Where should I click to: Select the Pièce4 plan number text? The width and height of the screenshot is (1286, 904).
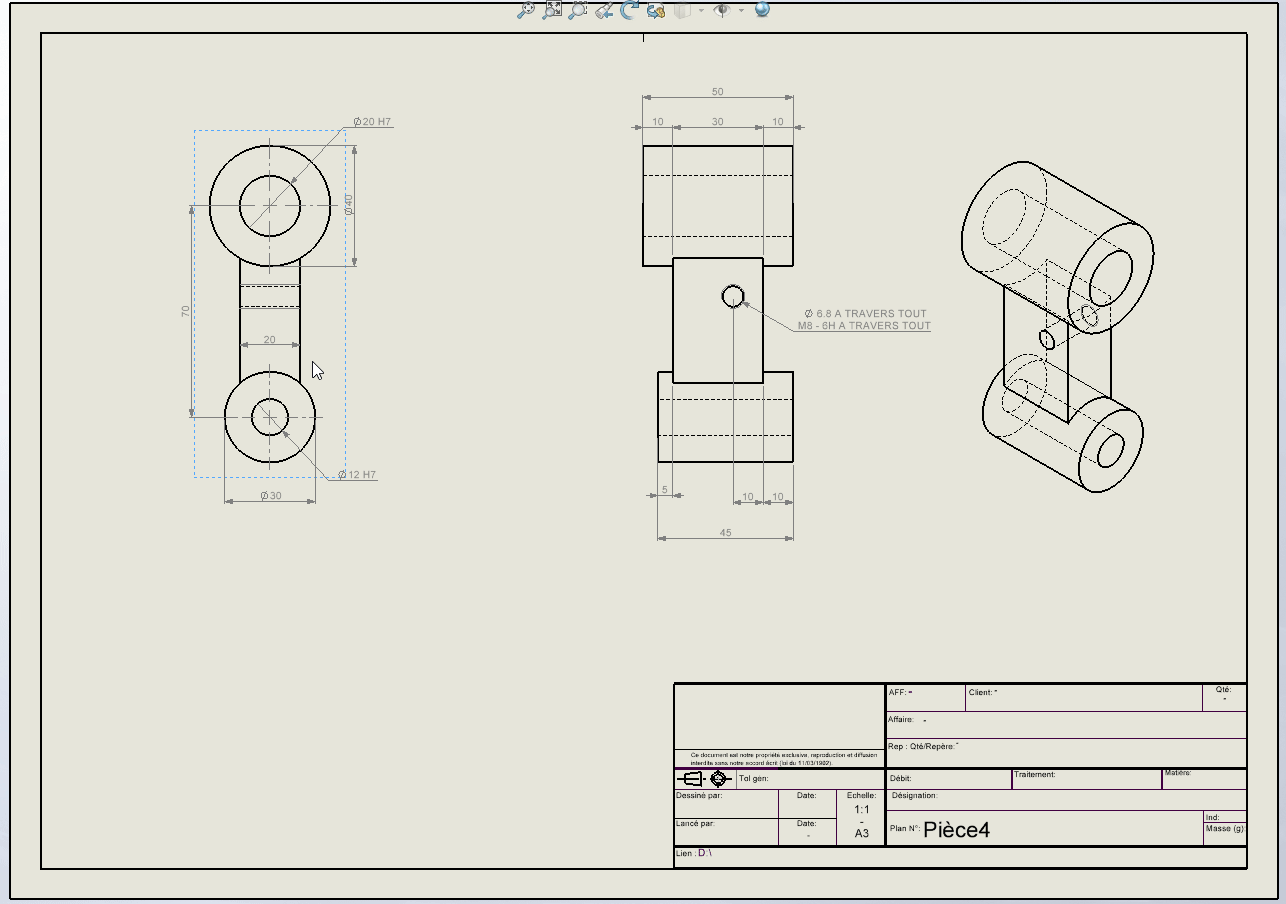point(956,830)
